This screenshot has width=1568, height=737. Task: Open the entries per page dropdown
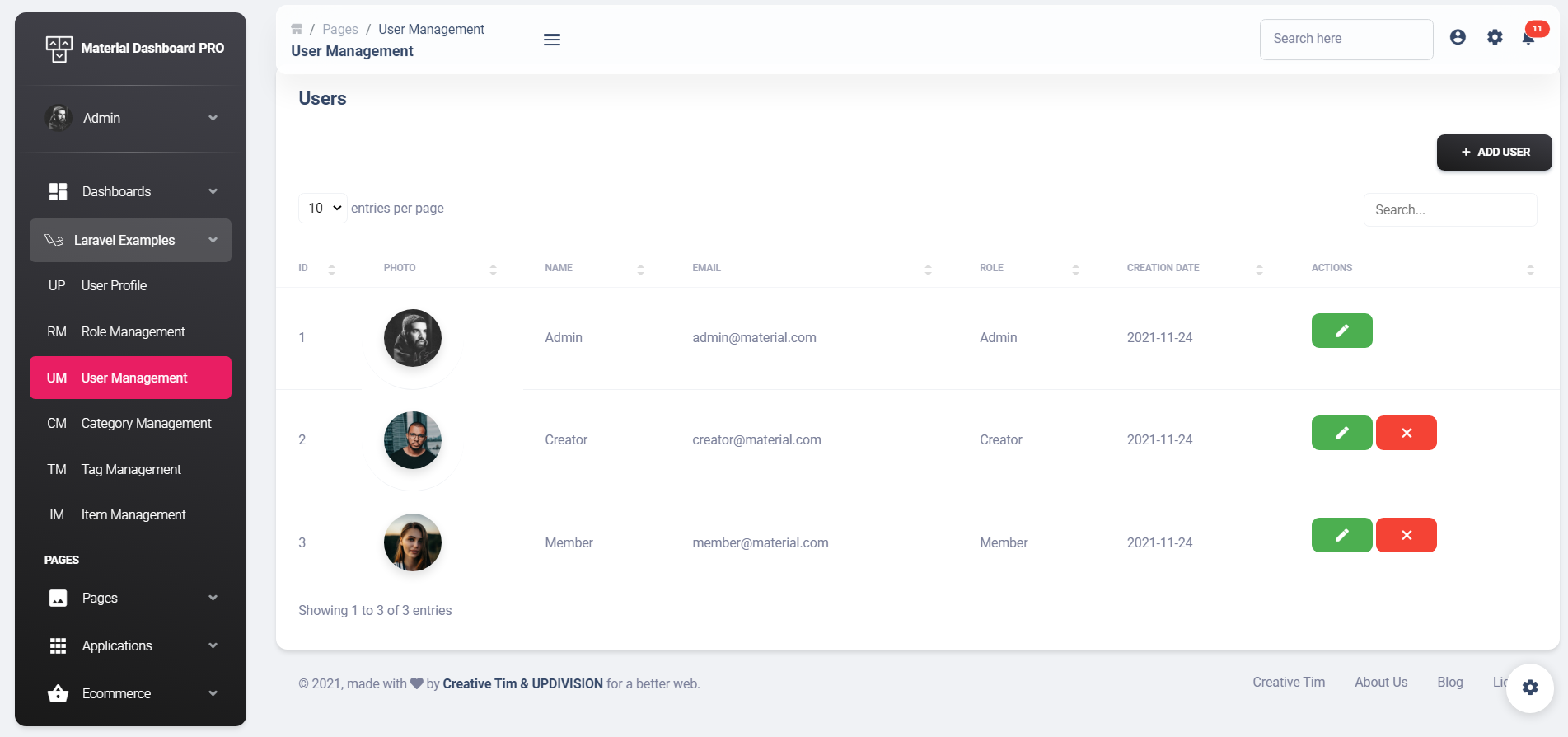(x=323, y=209)
